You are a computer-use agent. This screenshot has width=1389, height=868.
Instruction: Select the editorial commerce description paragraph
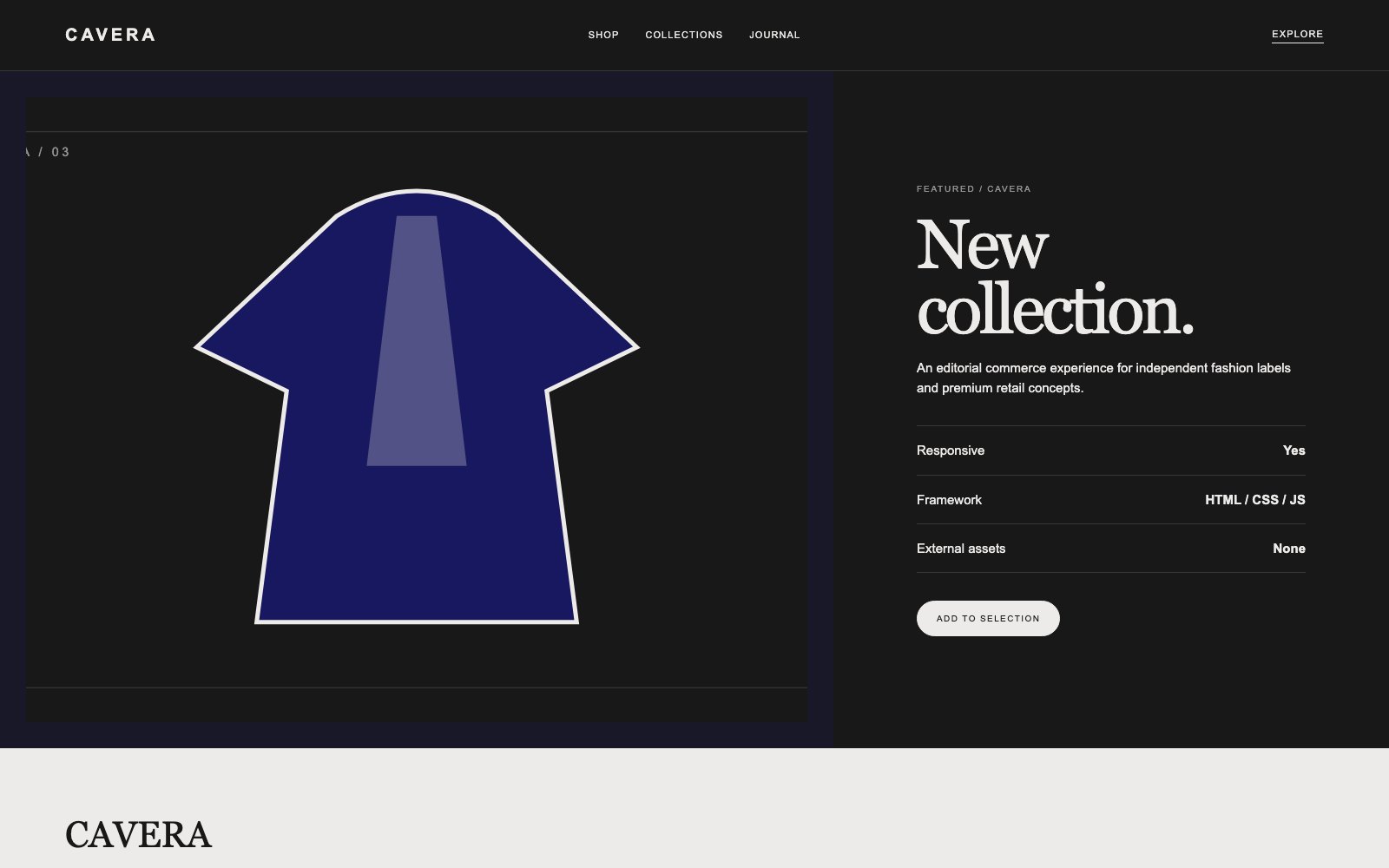coord(1103,378)
